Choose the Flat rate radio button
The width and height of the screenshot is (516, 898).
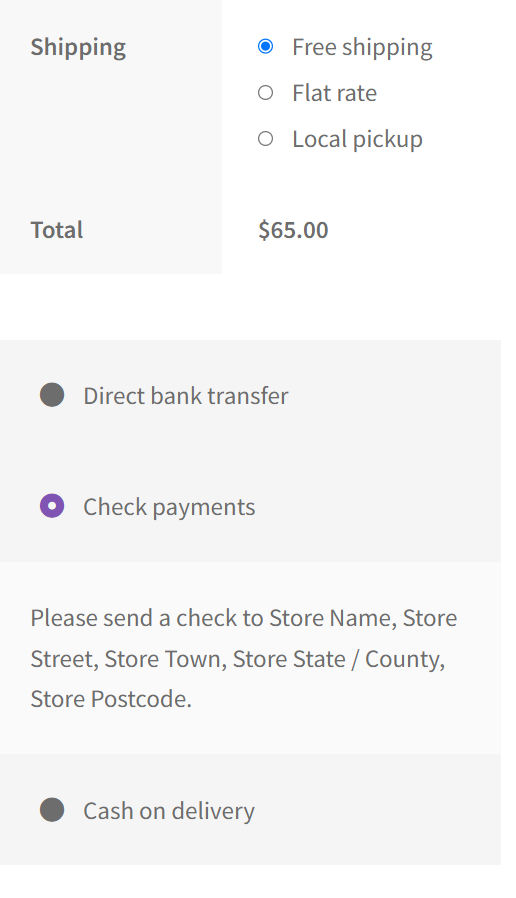pos(265,93)
